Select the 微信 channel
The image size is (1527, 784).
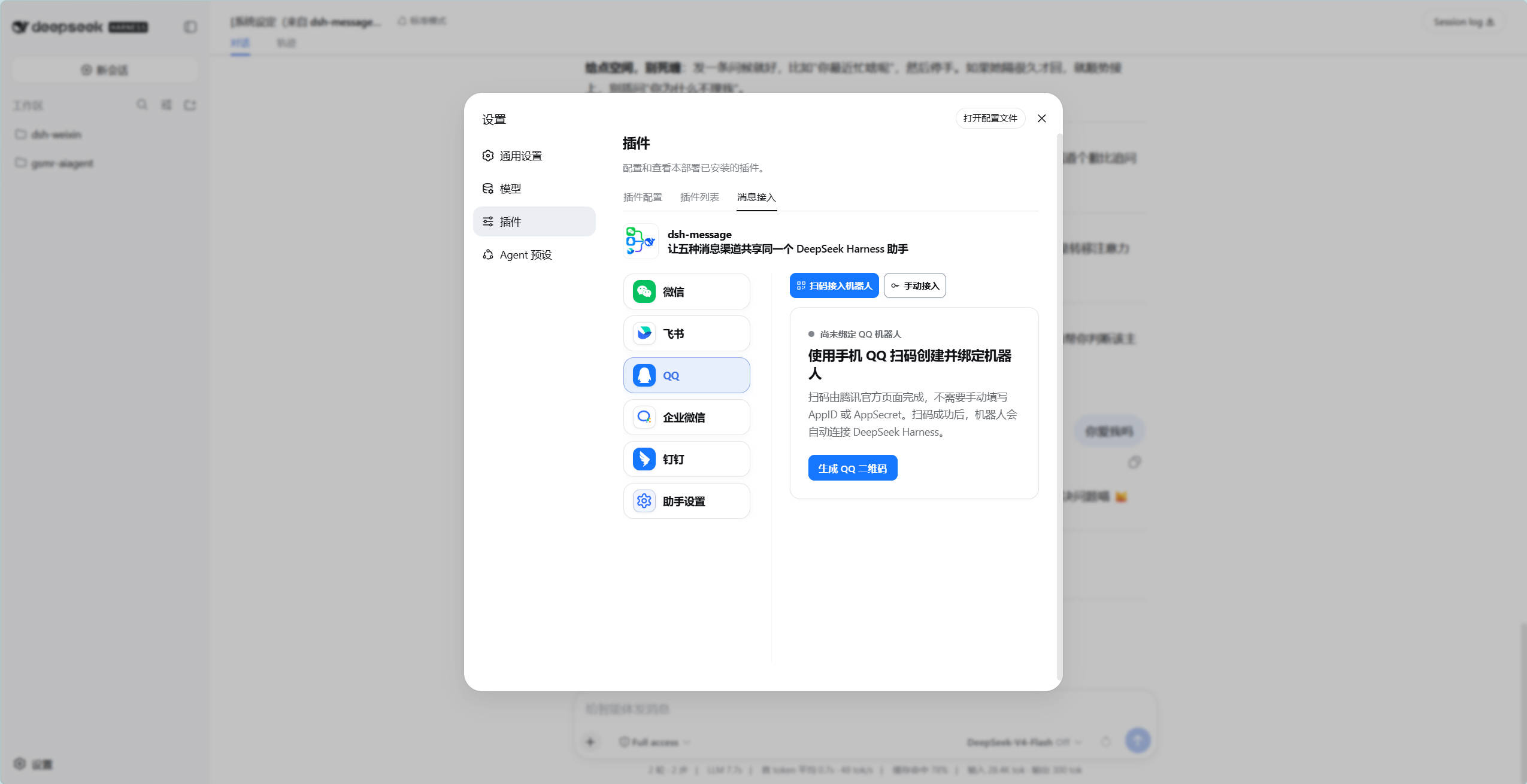pos(686,291)
